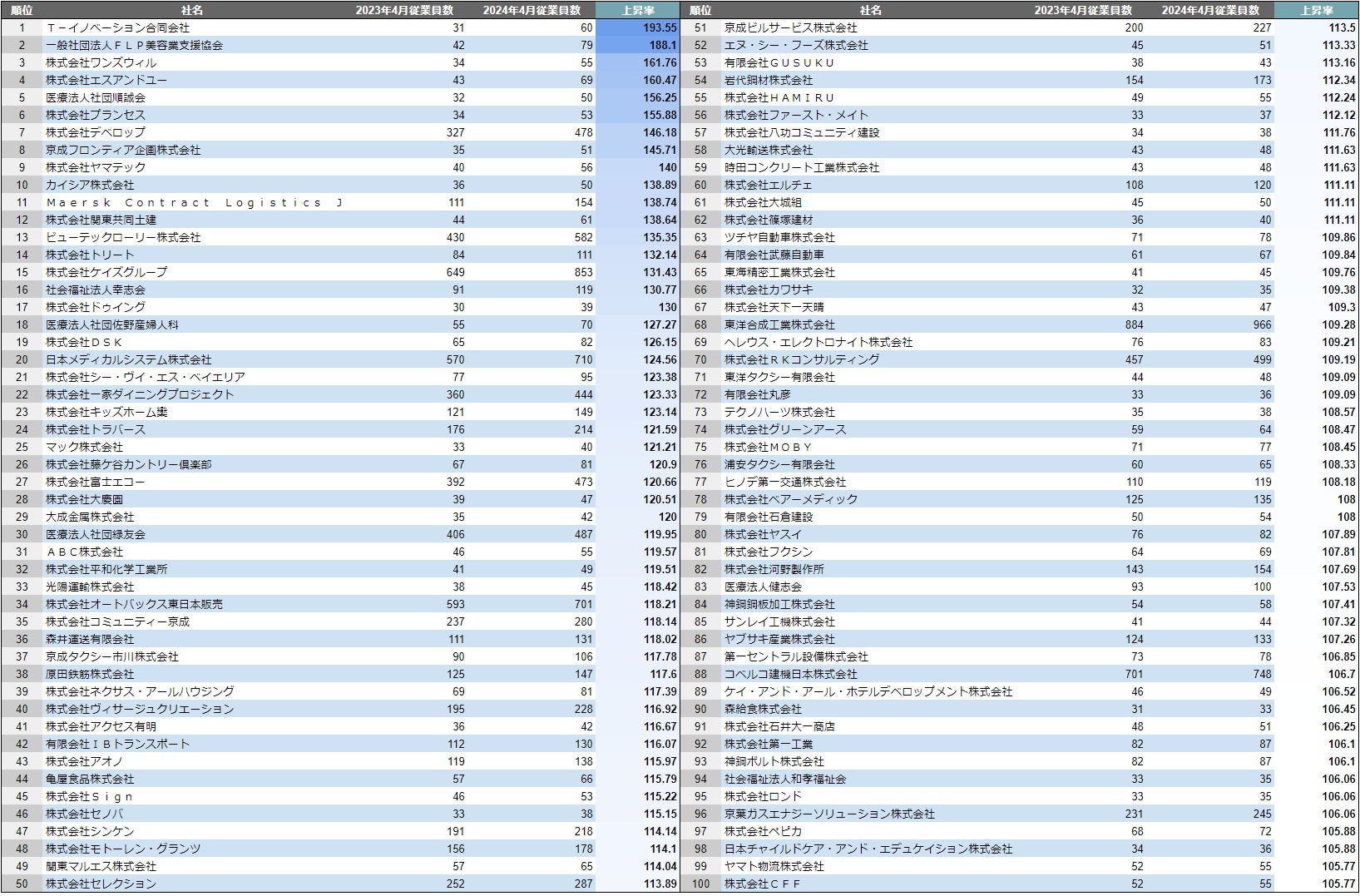Click the 大成金属株式会社 name cell
Image resolution: width=1360 pixels, height=896 pixels.
(90, 517)
